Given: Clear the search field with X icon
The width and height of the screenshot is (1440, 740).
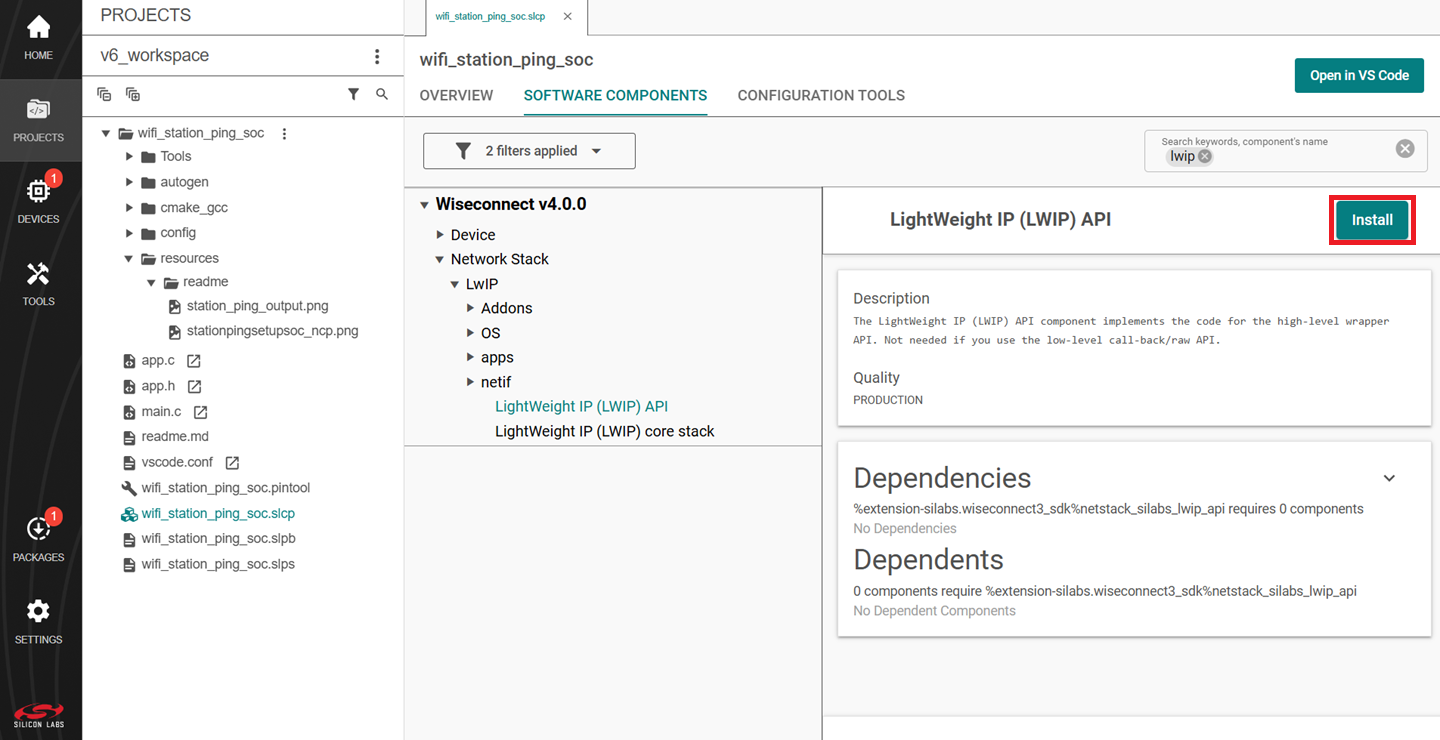Looking at the screenshot, I should pos(1405,149).
